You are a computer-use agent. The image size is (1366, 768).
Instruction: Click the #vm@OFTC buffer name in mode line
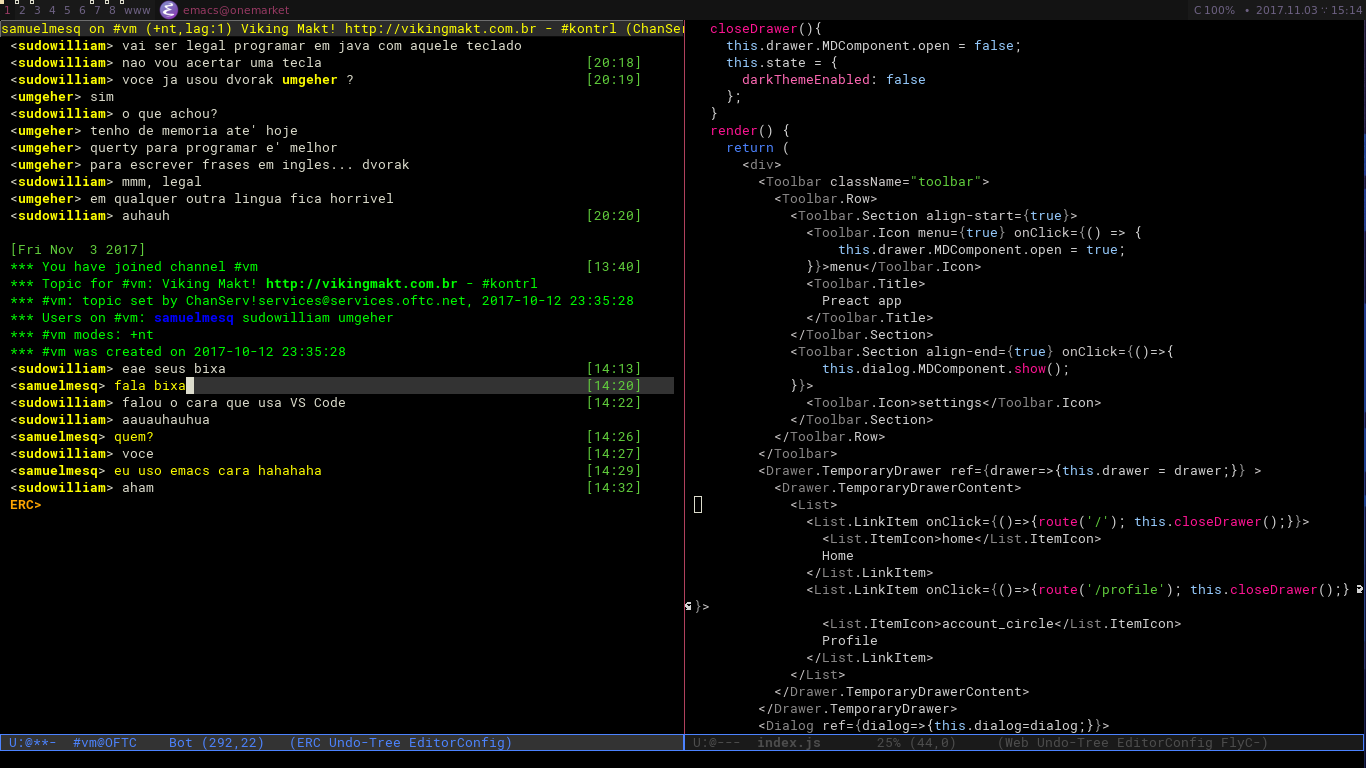pyautogui.click(x=105, y=743)
